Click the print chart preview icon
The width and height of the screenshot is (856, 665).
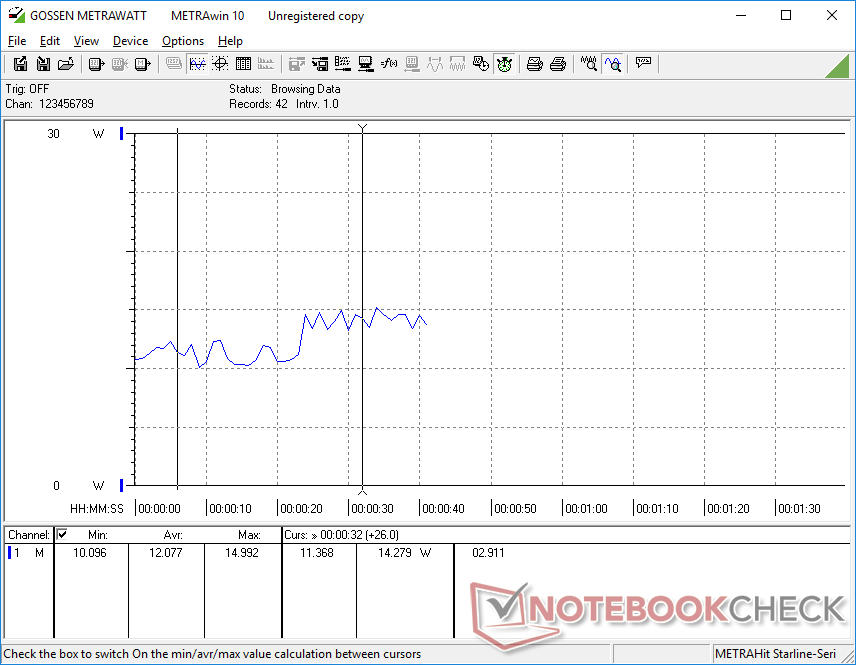click(x=534, y=64)
